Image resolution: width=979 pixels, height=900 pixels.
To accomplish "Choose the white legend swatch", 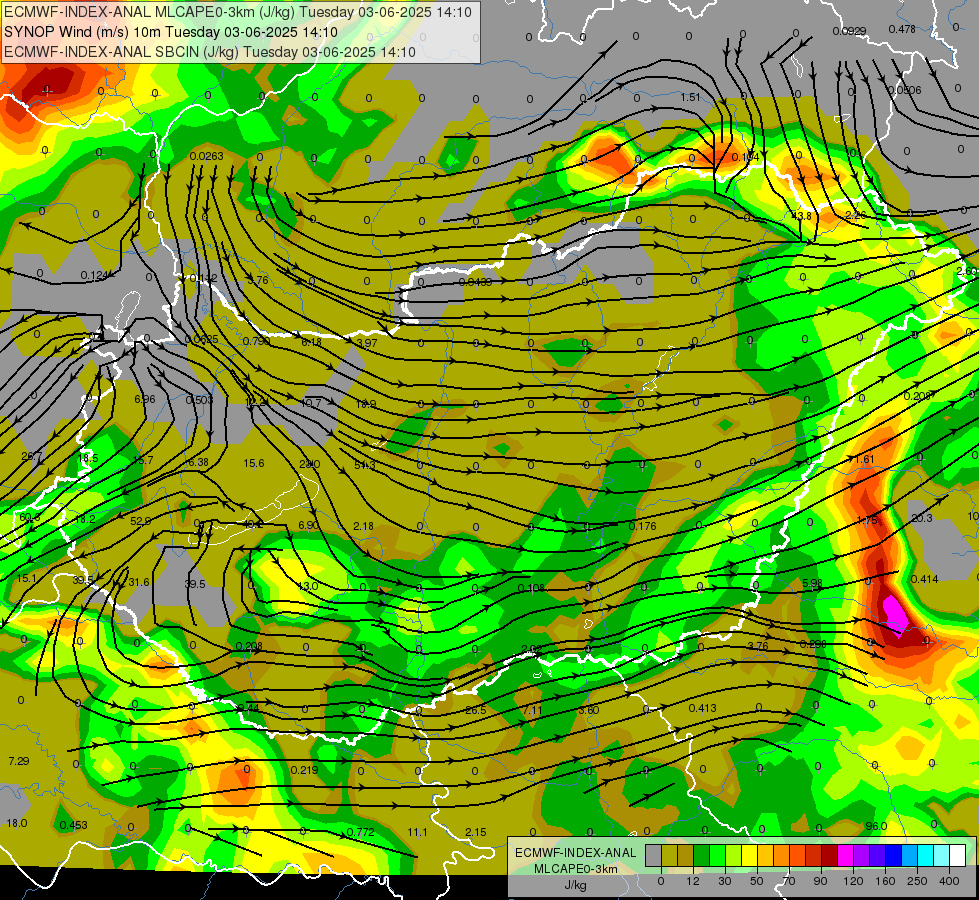I will click(x=957, y=856).
